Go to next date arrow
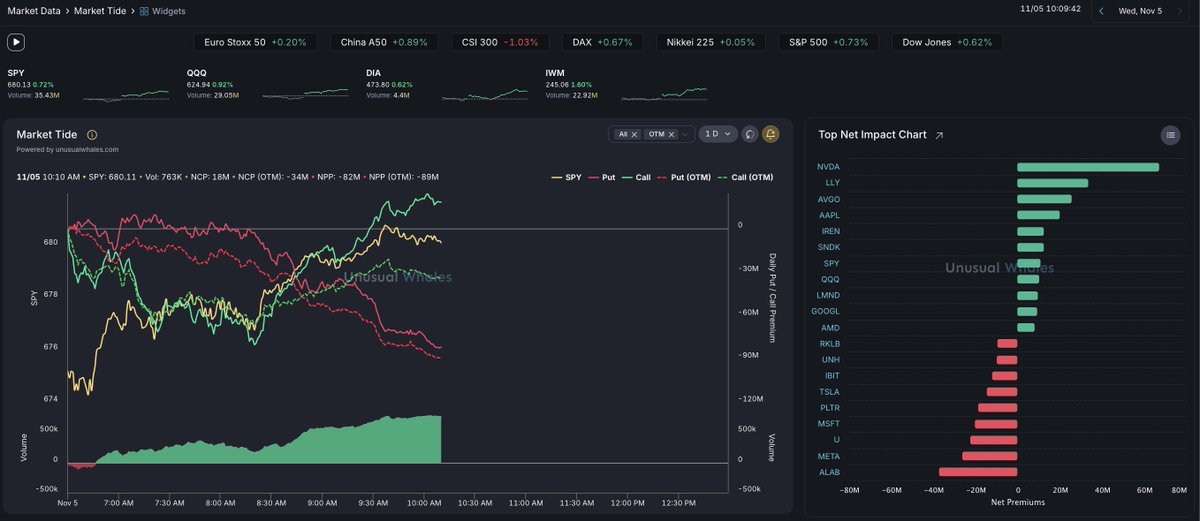This screenshot has width=1200, height=521. tap(1182, 11)
